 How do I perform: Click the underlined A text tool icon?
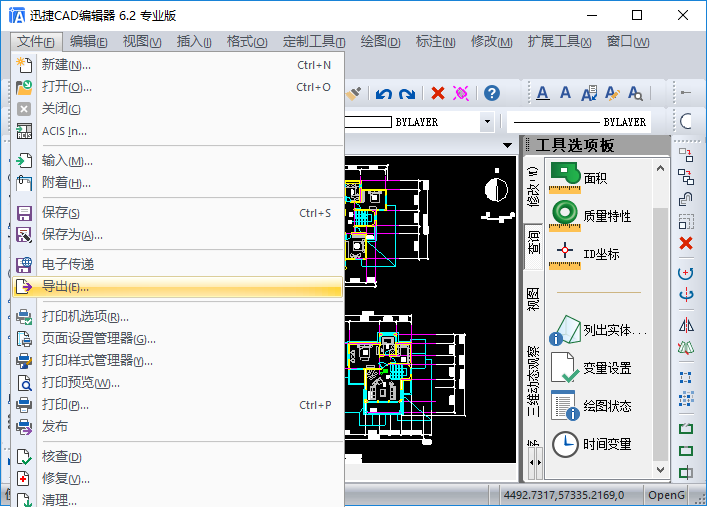tap(543, 93)
